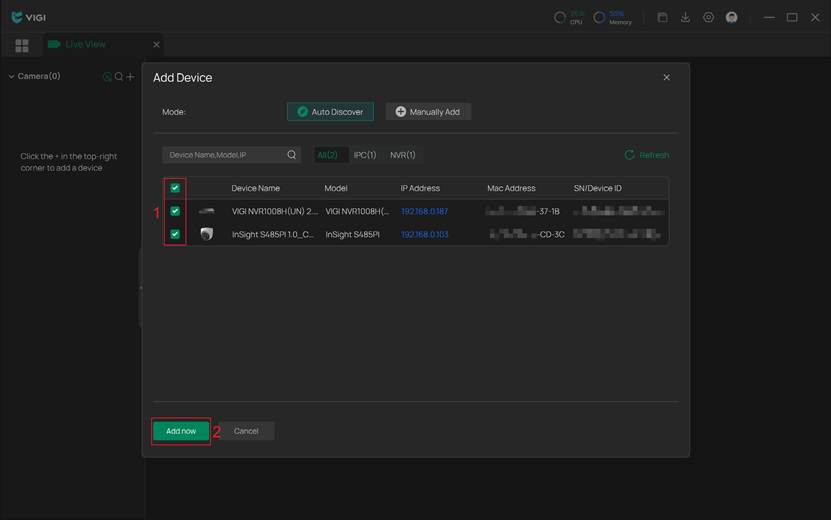Click the refresh circular arrow icon

630,155
